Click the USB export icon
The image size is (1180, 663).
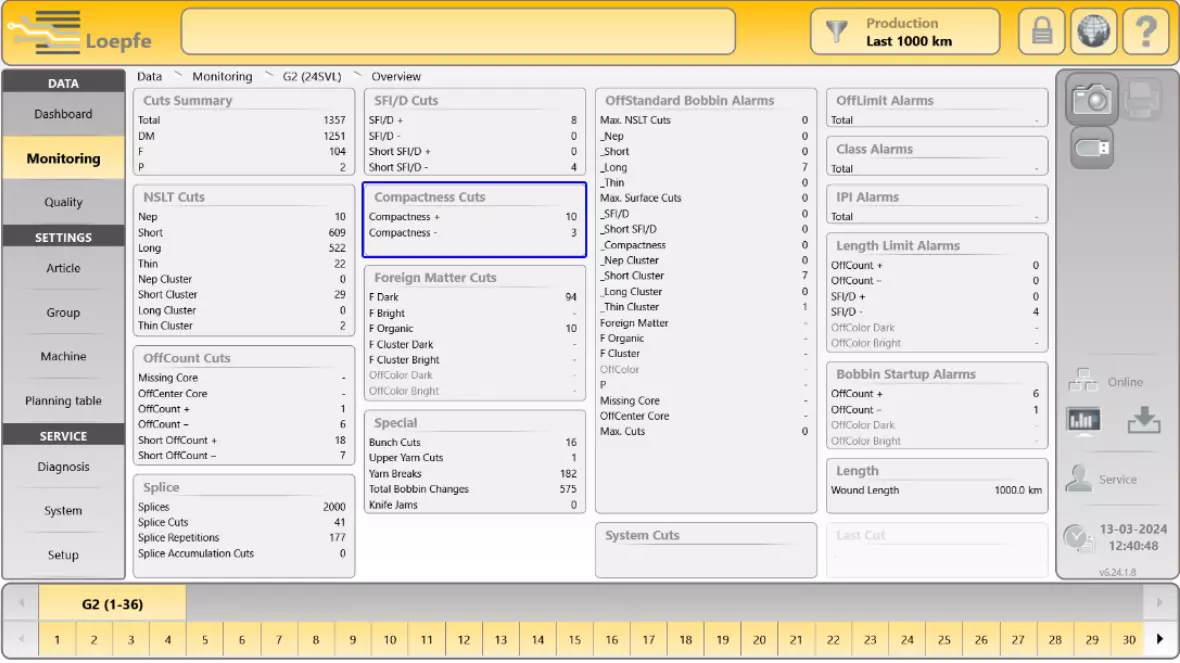coord(1091,148)
